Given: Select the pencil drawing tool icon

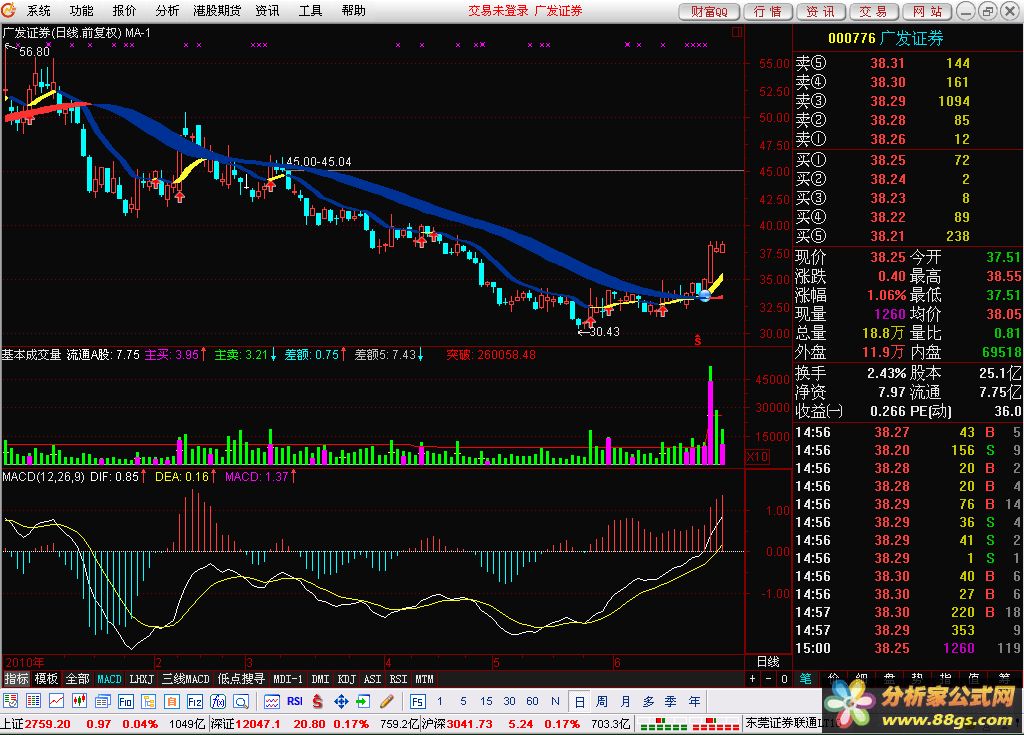Looking at the screenshot, I should [387, 702].
